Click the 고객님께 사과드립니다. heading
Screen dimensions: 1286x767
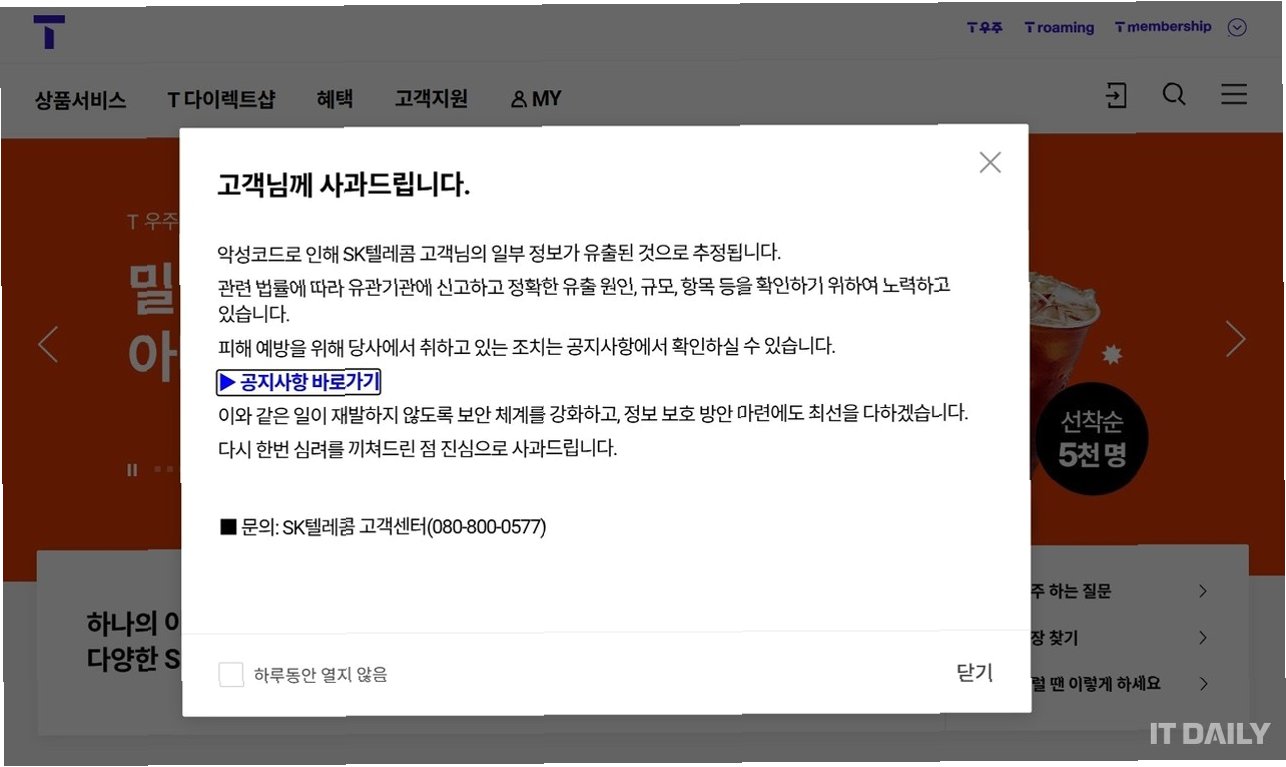pyautogui.click(x=343, y=184)
